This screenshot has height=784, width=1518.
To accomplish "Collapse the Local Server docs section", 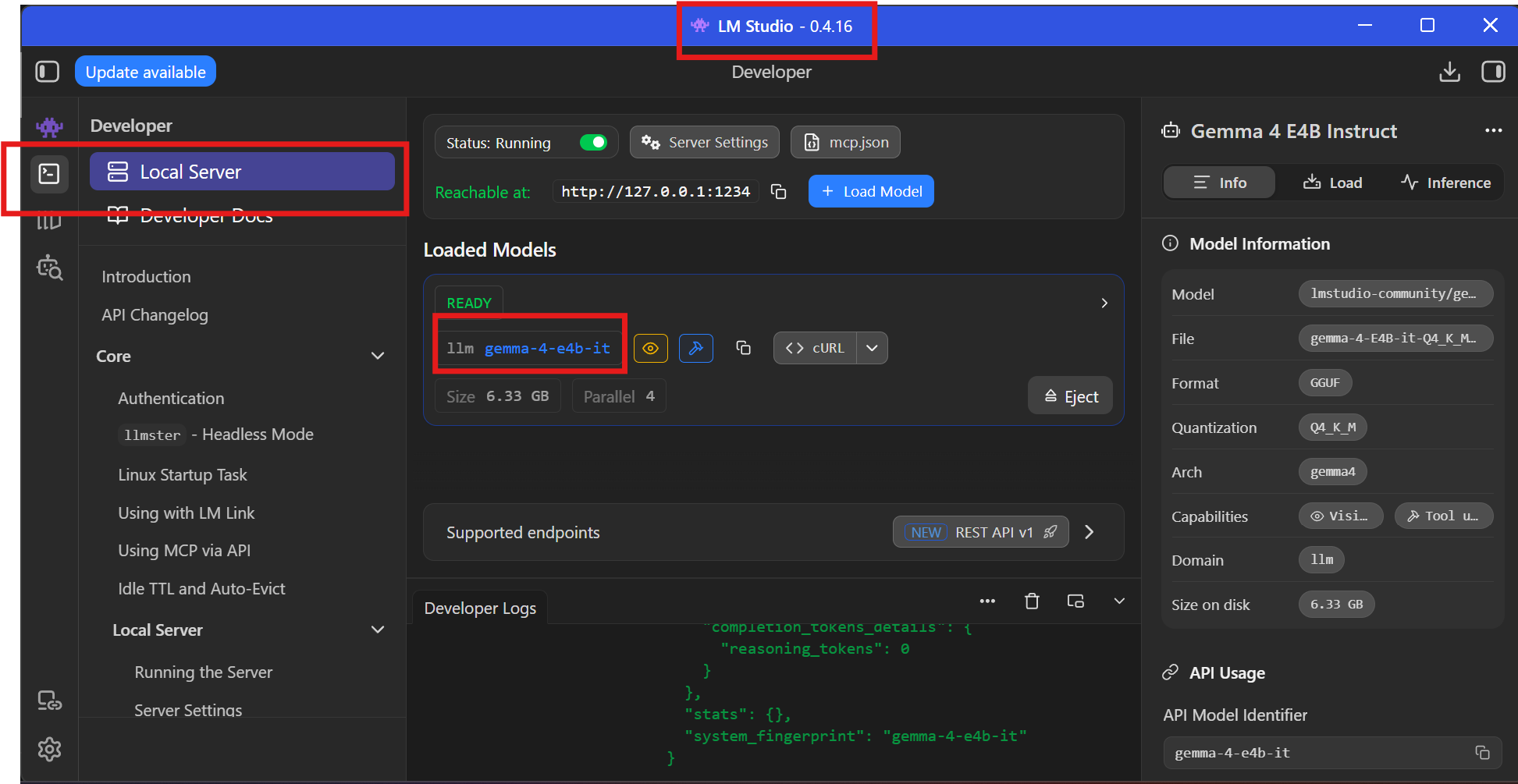I will pyautogui.click(x=378, y=630).
